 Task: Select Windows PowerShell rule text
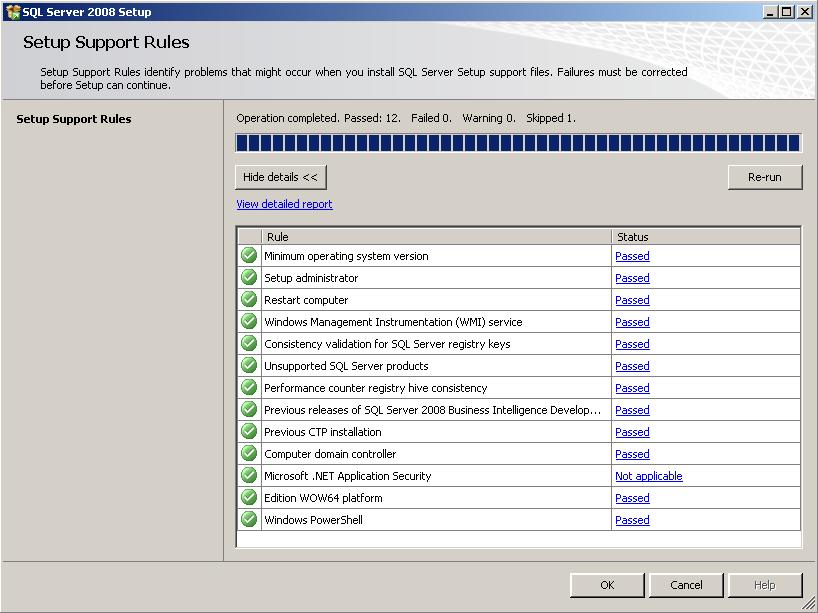(x=313, y=520)
